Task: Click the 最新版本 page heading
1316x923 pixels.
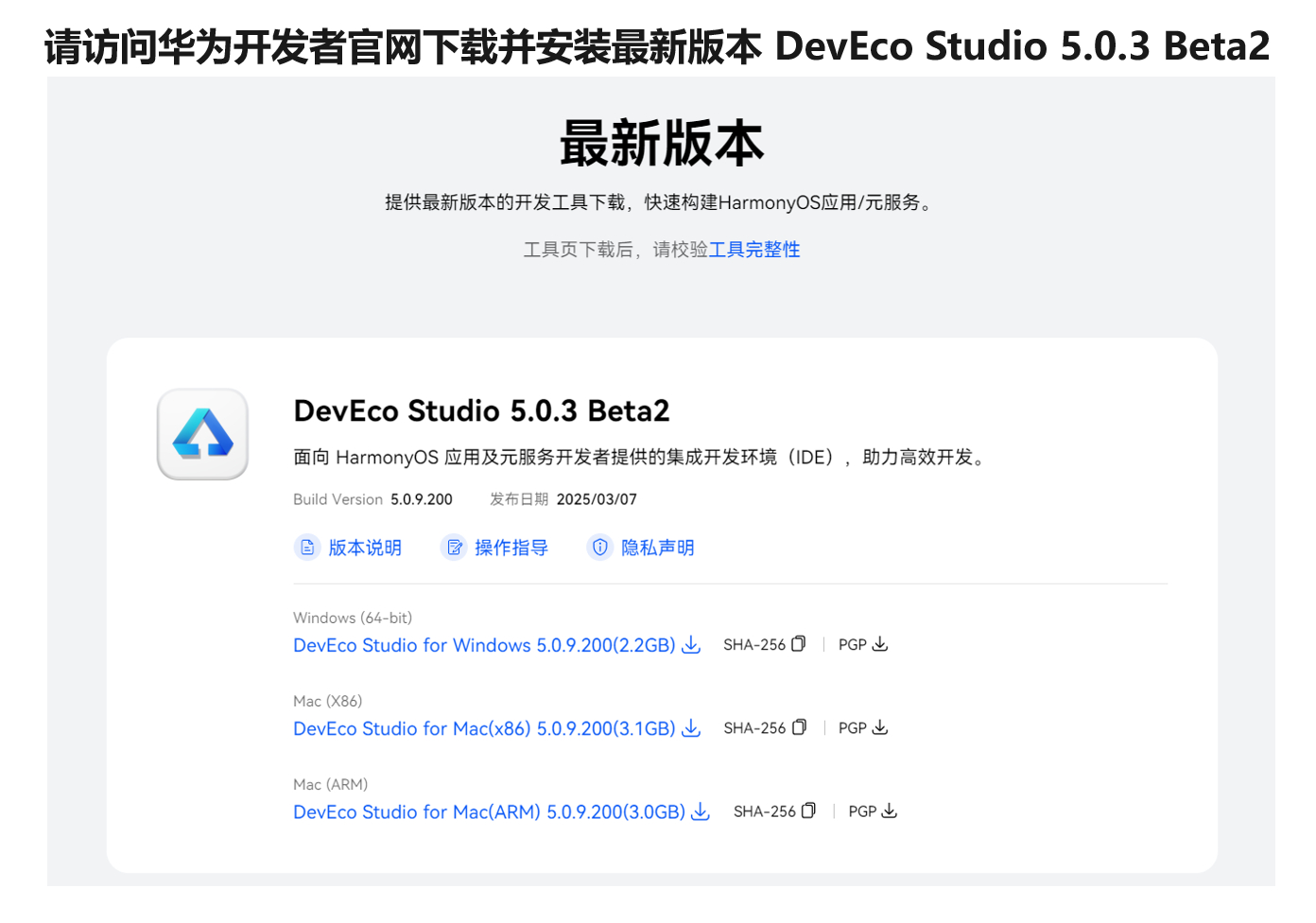Action: click(662, 143)
